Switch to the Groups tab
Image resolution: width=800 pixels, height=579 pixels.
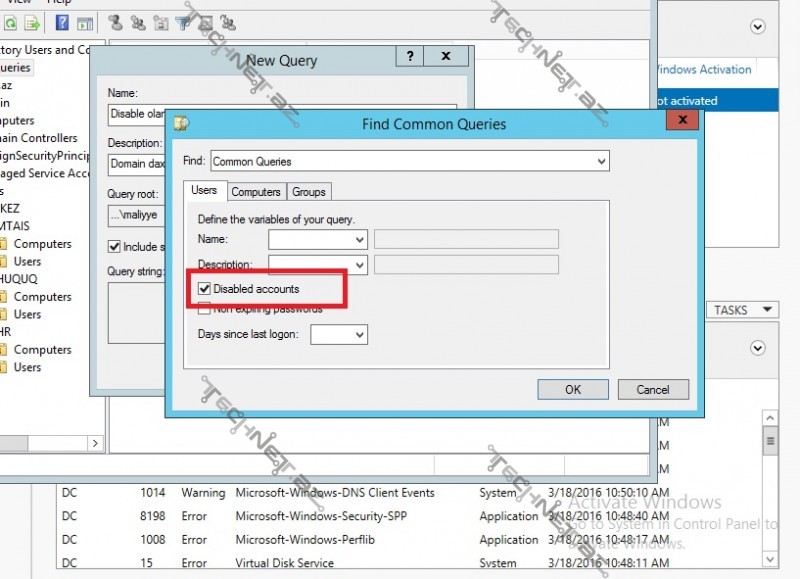[x=308, y=191]
